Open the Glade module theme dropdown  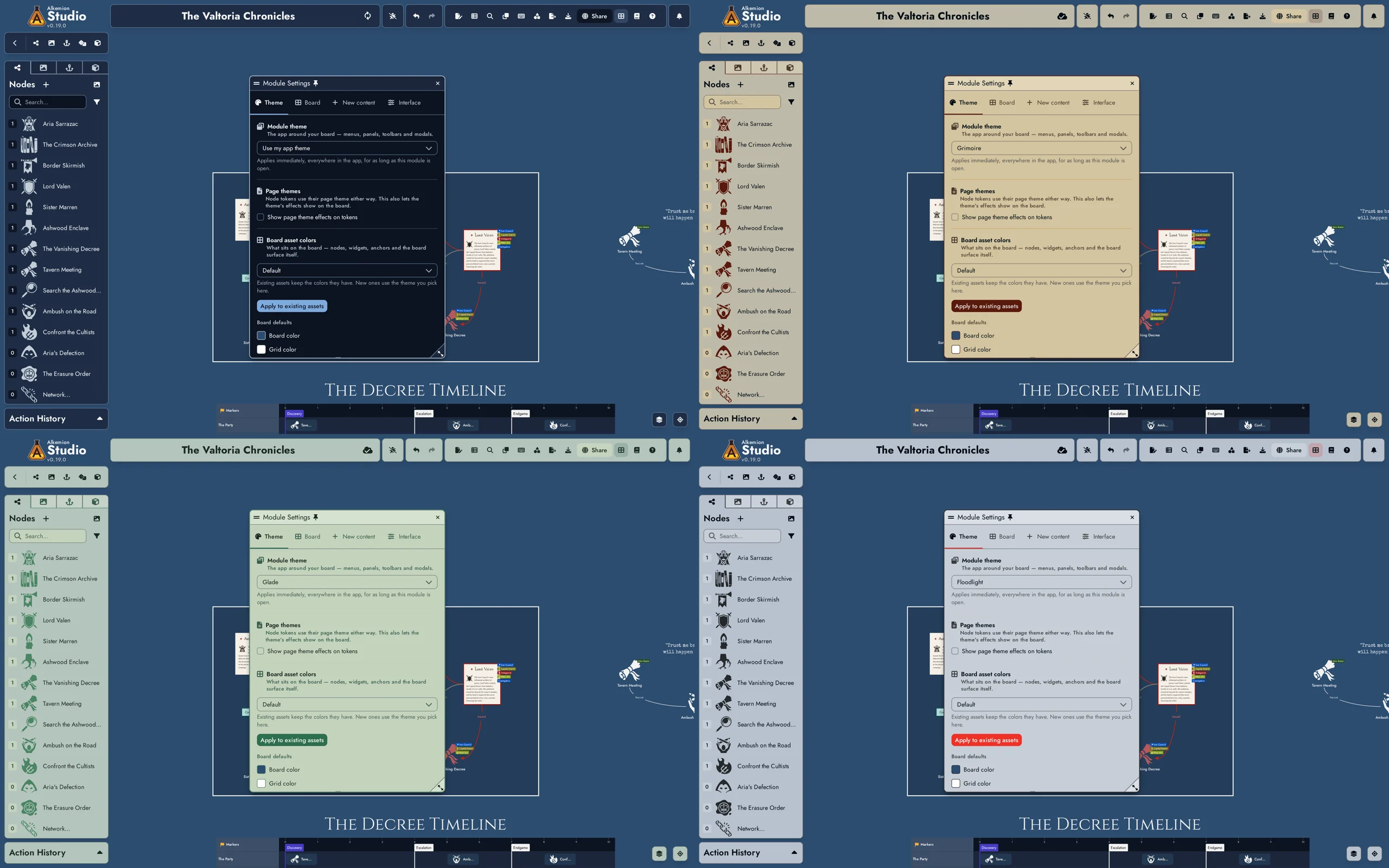tap(347, 582)
